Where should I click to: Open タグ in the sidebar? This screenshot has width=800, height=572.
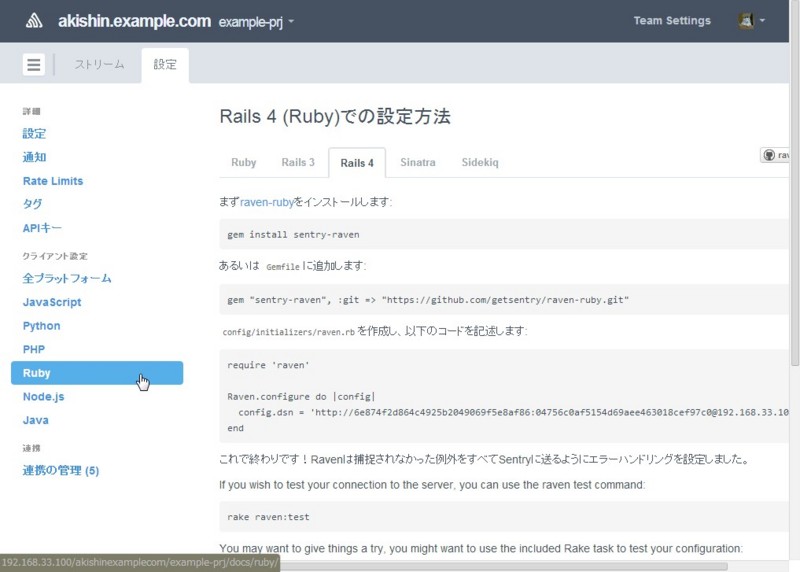point(32,204)
